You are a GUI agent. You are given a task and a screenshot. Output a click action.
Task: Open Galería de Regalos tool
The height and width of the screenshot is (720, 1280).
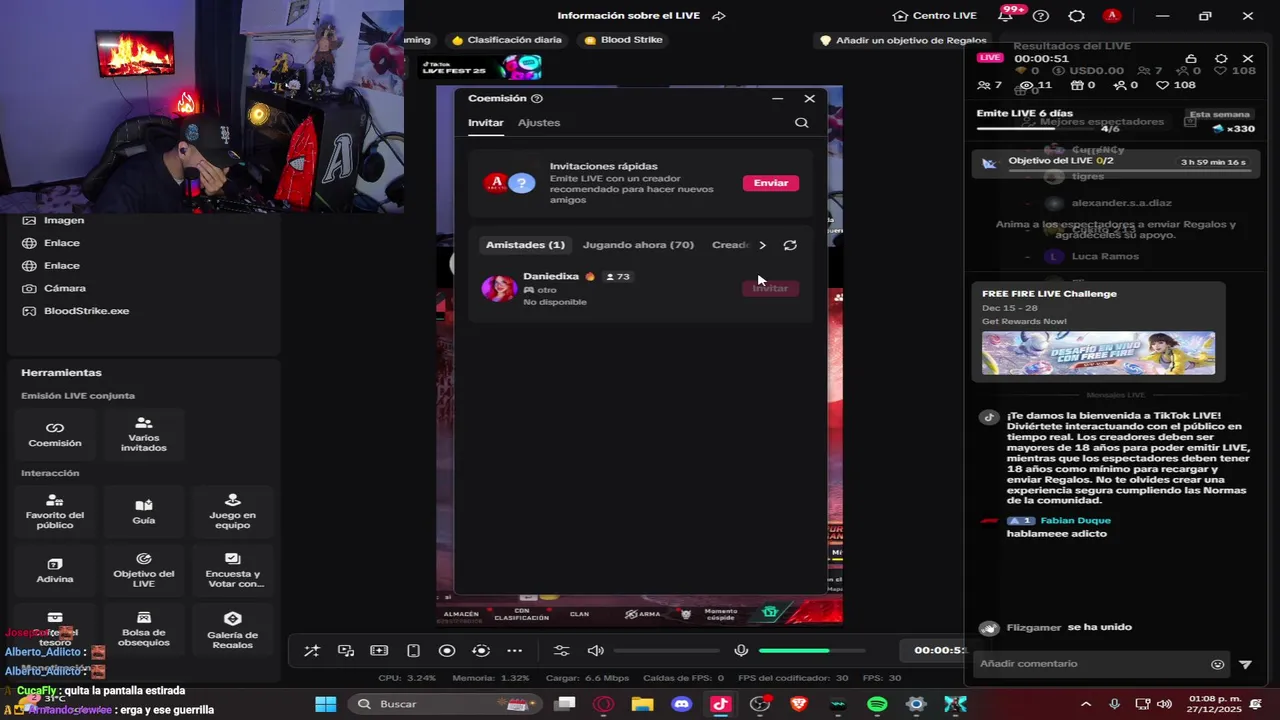pos(232,630)
